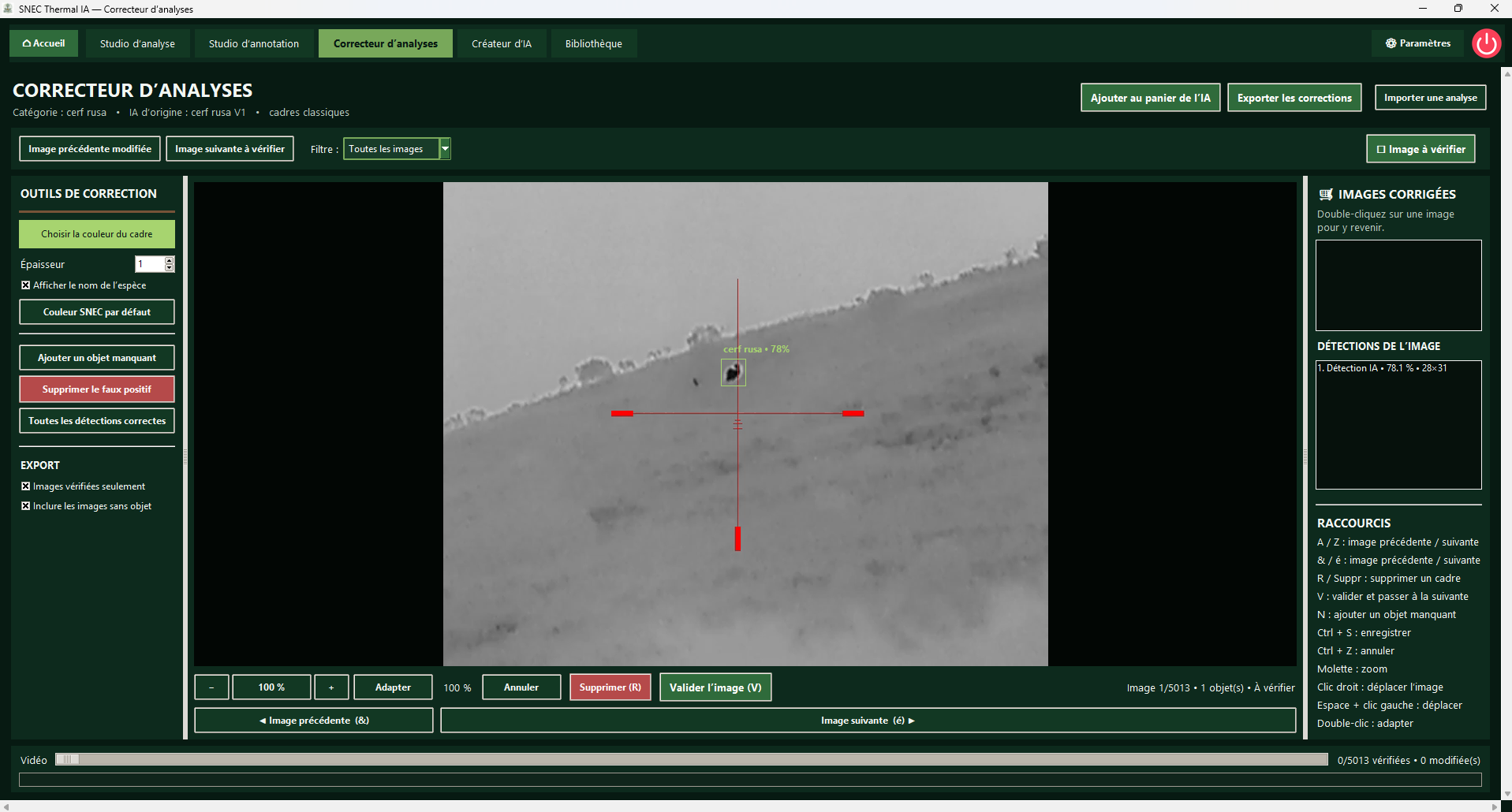The width and height of the screenshot is (1512, 812).
Task: Uncheck Images vérifiées seulement
Action: (25, 486)
